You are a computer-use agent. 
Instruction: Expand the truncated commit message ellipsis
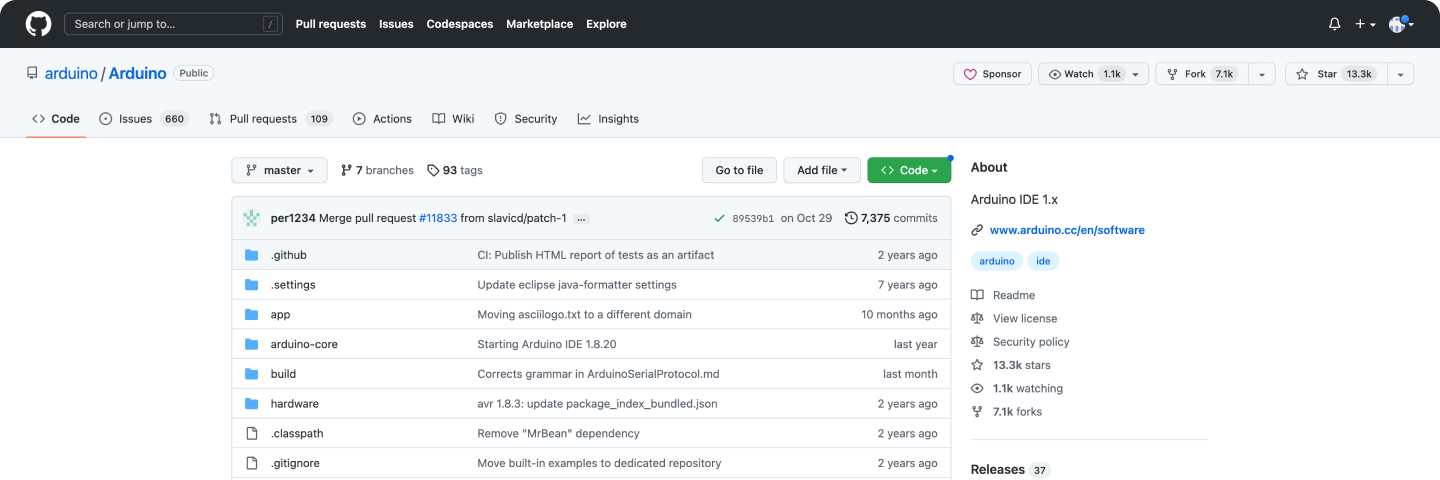click(581, 219)
